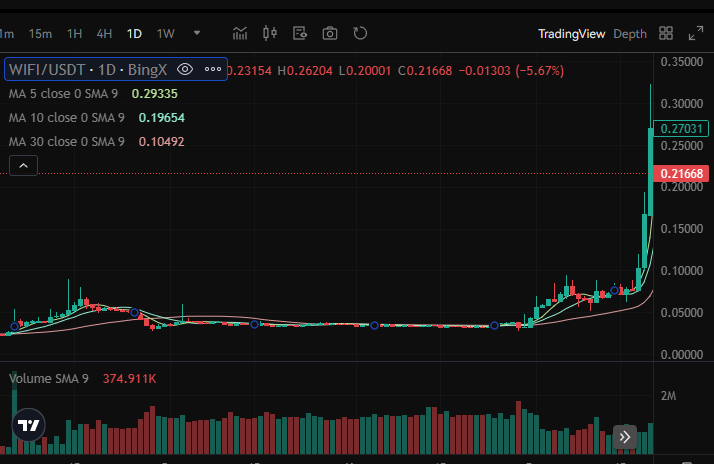This screenshot has width=714, height=464.
Task: Switch to the Depth chart view
Action: coord(630,34)
